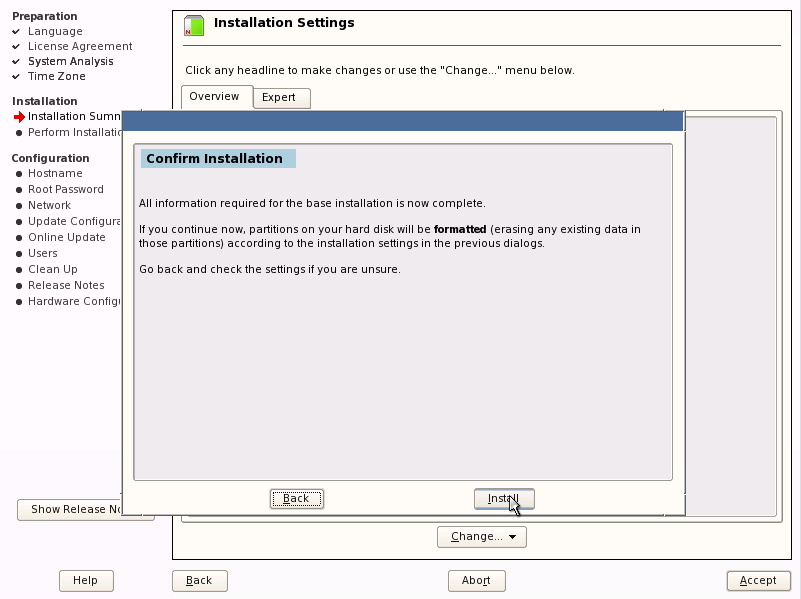The height and width of the screenshot is (599, 801).
Task: Open Help at the bottom left
Action: click(86, 581)
